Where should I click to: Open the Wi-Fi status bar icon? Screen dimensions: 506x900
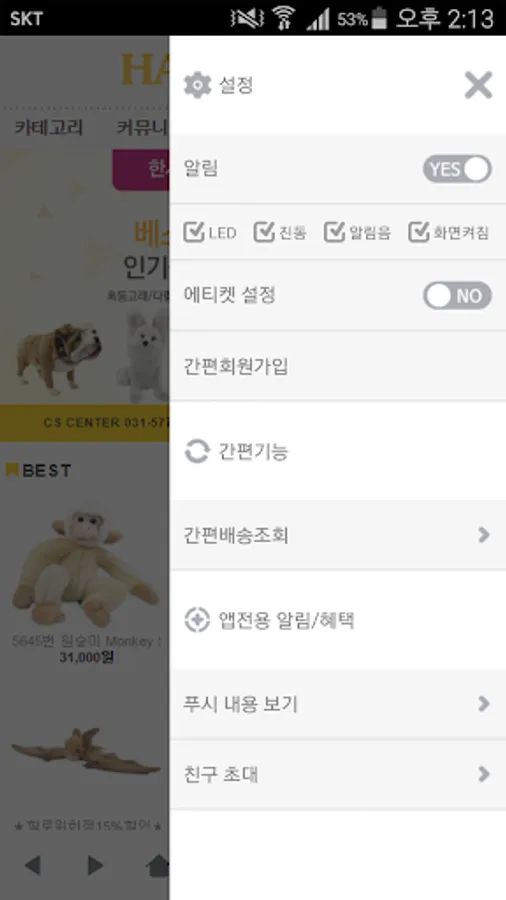click(x=282, y=18)
